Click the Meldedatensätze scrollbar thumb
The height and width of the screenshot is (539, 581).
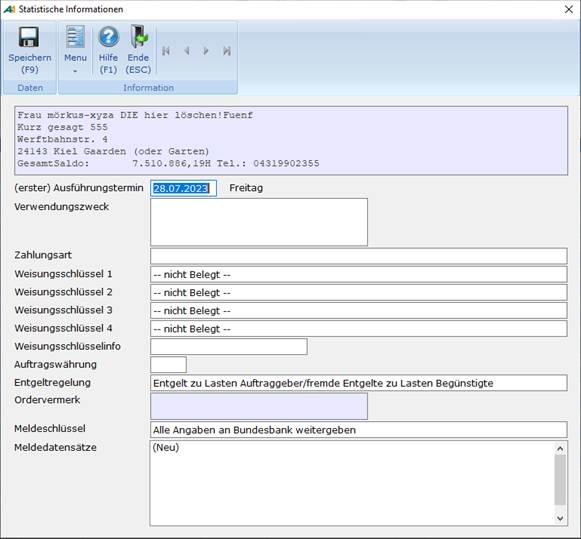pyautogui.click(x=560, y=480)
